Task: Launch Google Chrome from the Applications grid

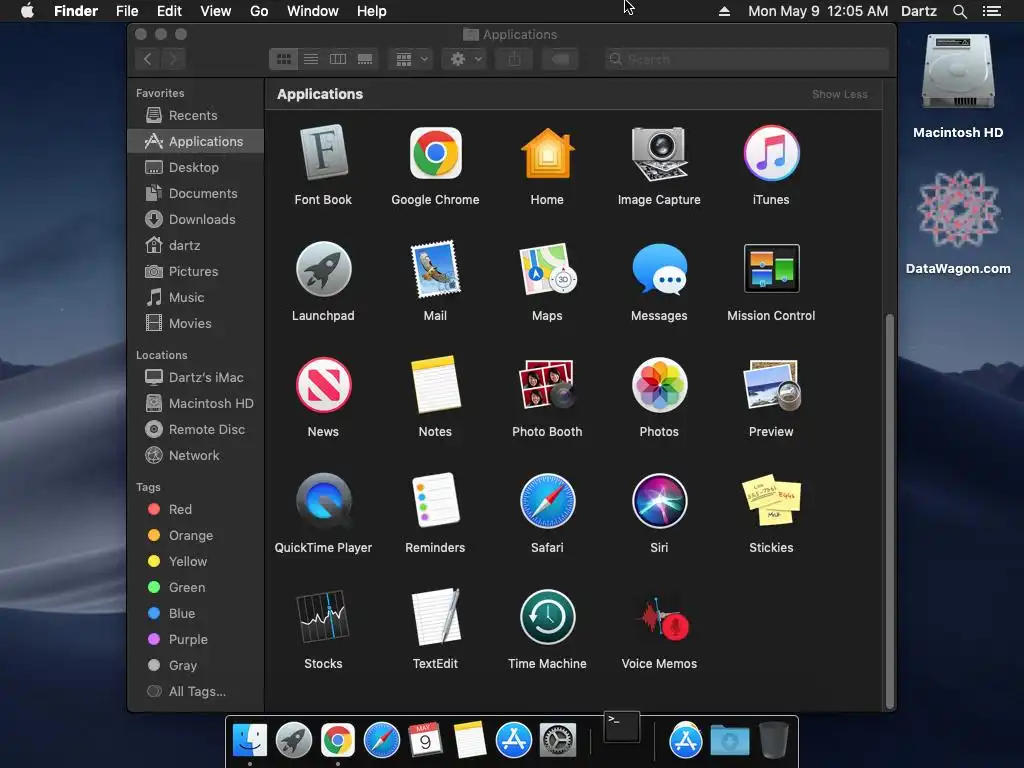Action: (436, 154)
